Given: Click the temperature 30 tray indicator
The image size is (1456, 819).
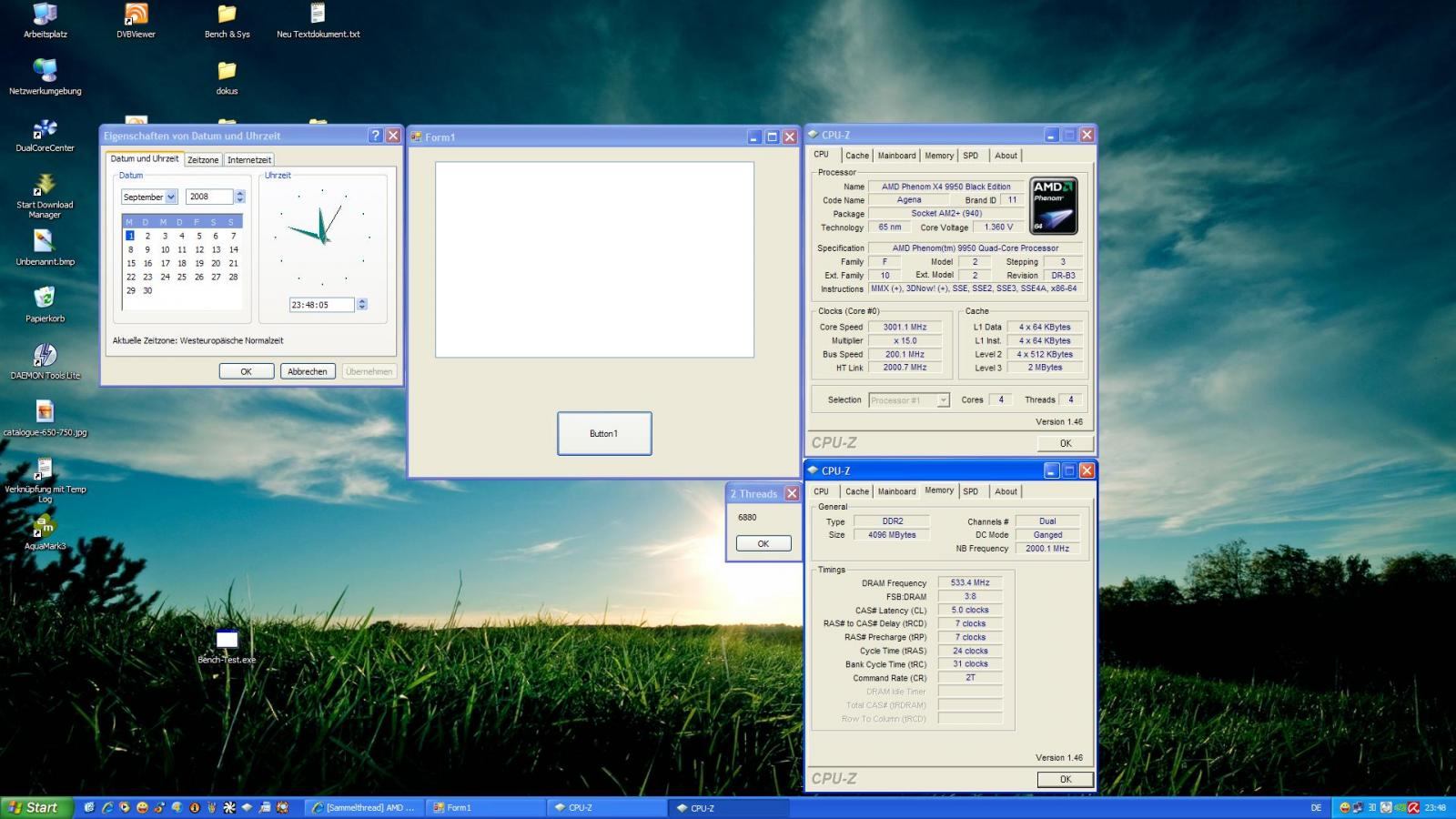Looking at the screenshot, I should (1372, 807).
